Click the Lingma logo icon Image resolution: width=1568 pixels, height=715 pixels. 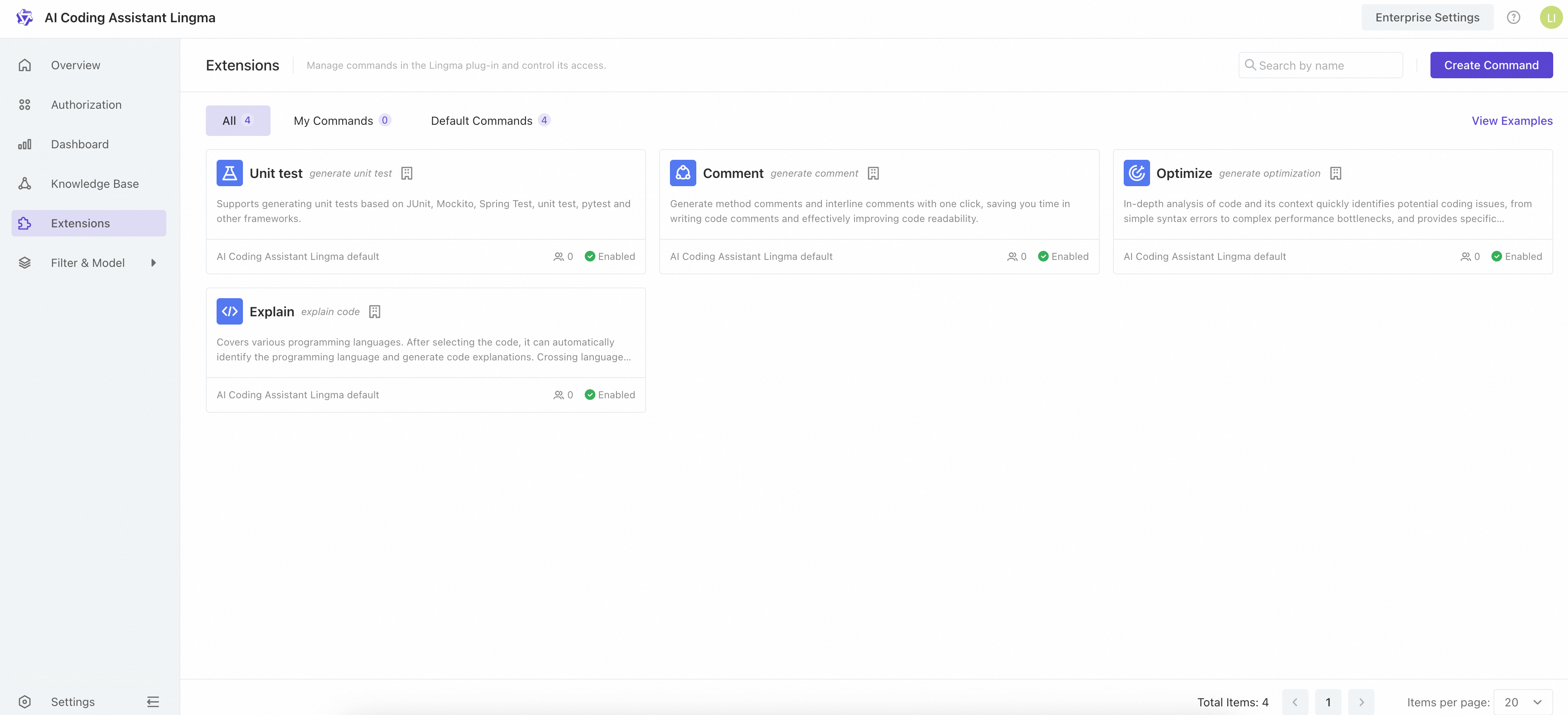coord(24,18)
